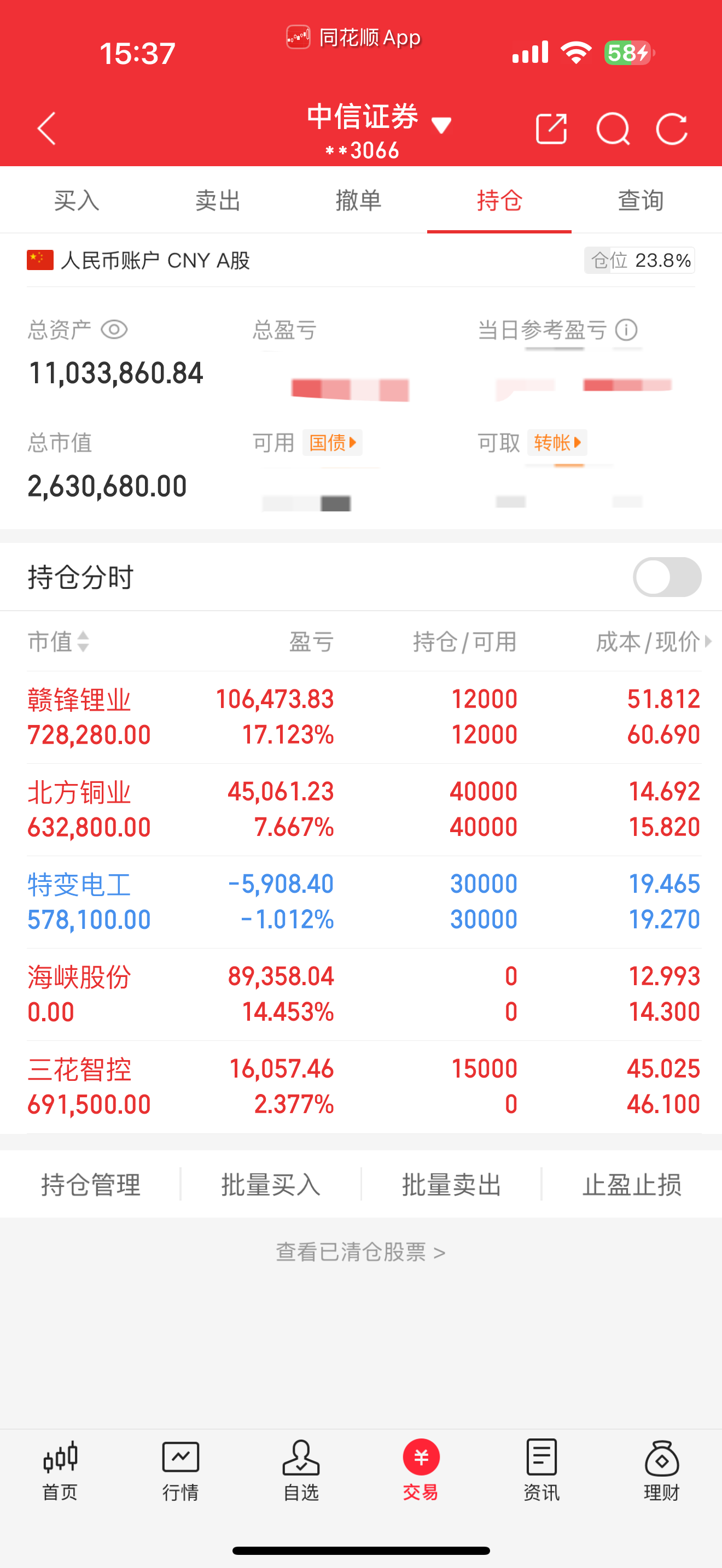Viewport: 722px width, 1568px height.
Task: Tap the back arrow icon
Action: [x=47, y=128]
